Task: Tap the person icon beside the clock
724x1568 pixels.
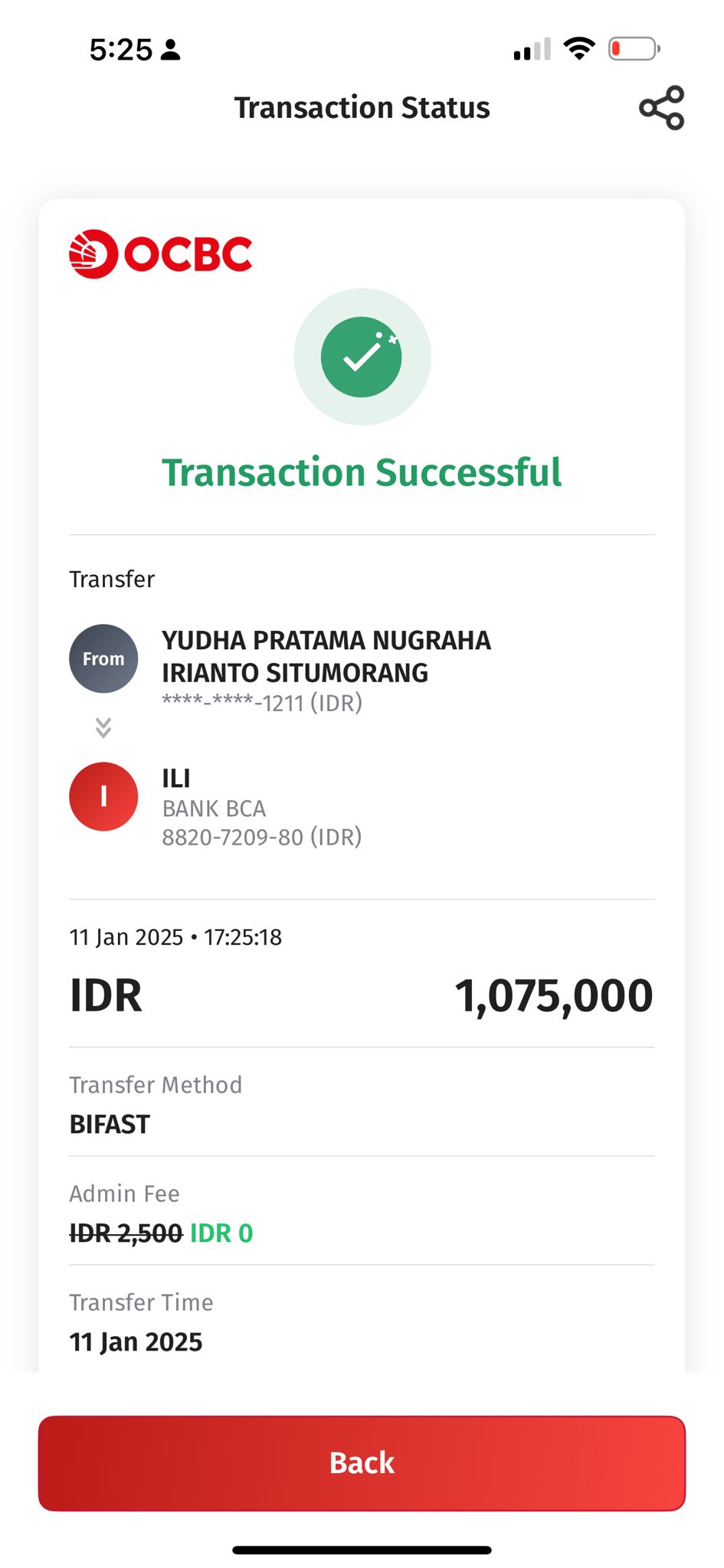Action: coord(171,51)
